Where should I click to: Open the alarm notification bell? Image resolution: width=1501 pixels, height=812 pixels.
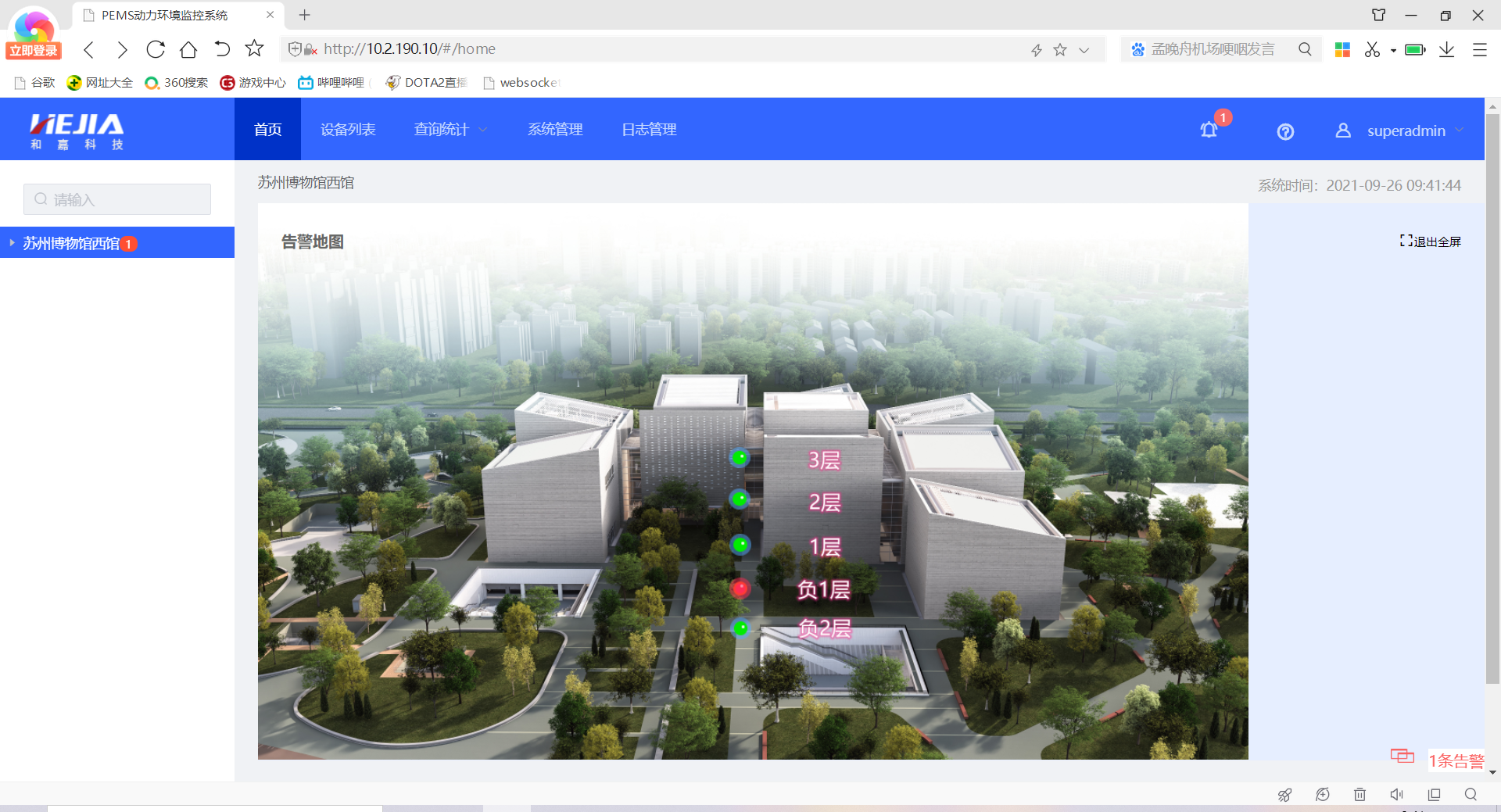coord(1209,131)
